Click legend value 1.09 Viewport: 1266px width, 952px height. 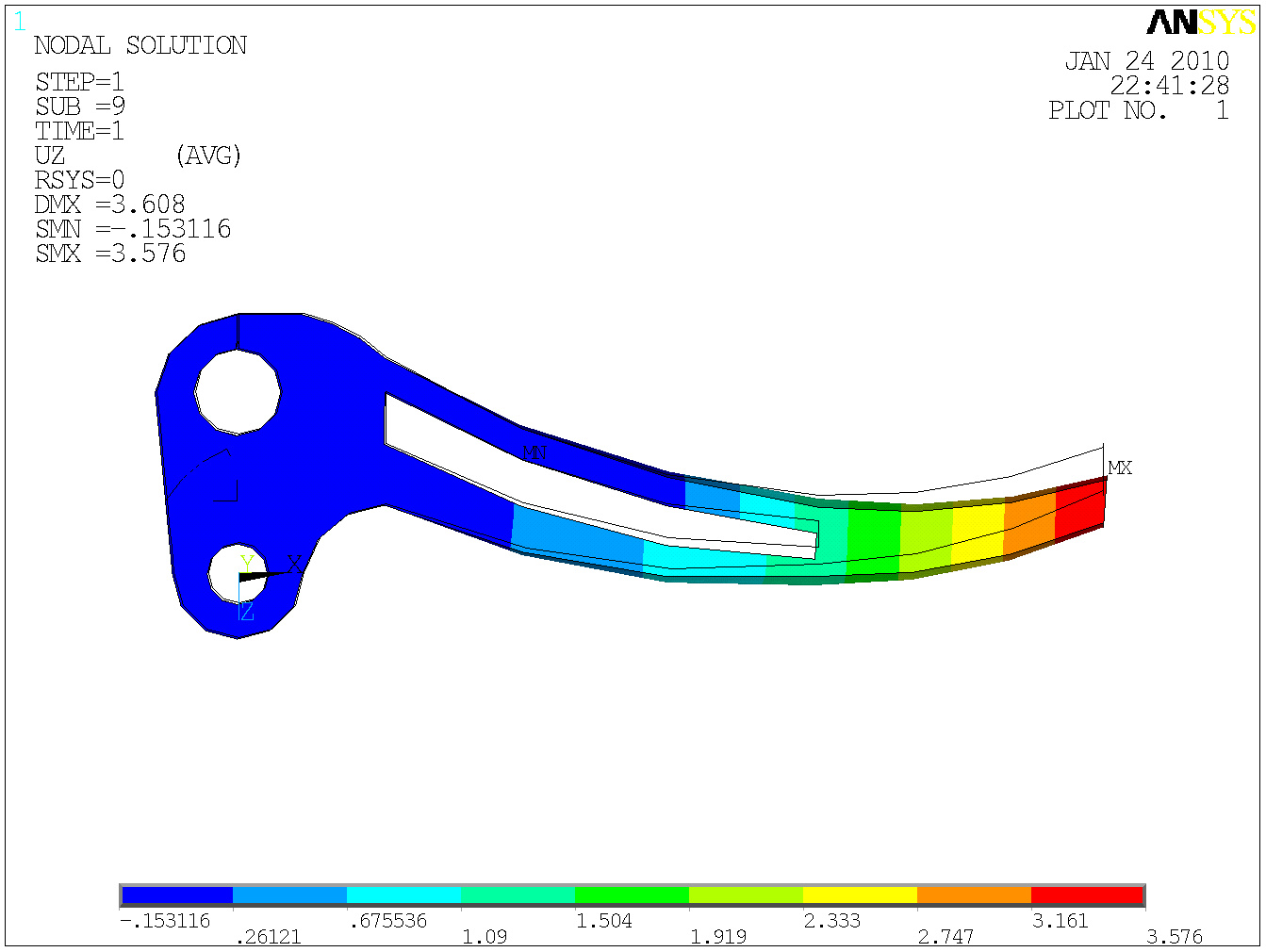(x=485, y=937)
